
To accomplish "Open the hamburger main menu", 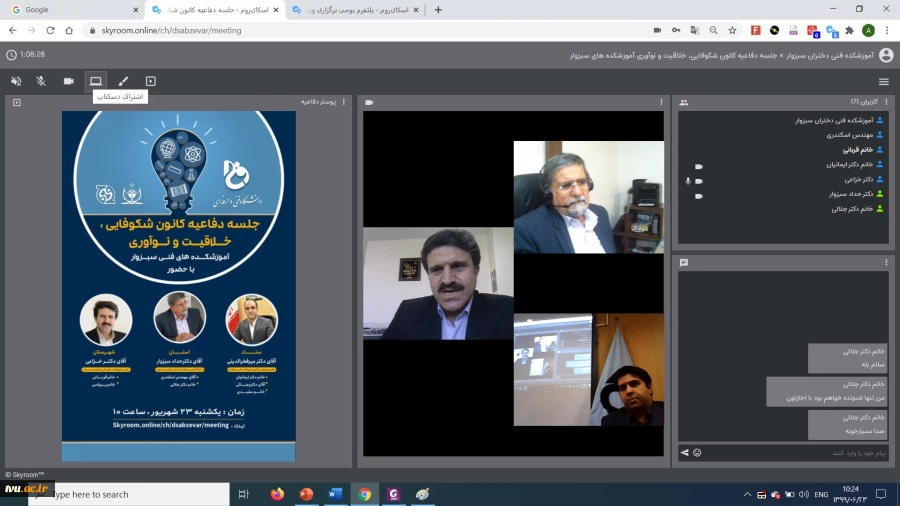I will (x=884, y=81).
